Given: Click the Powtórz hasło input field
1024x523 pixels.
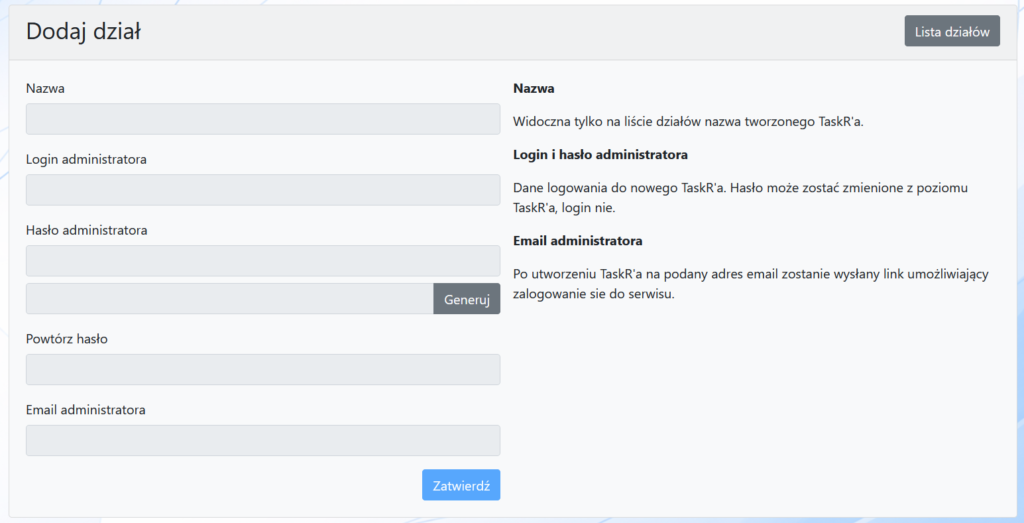Looking at the screenshot, I should (262, 369).
